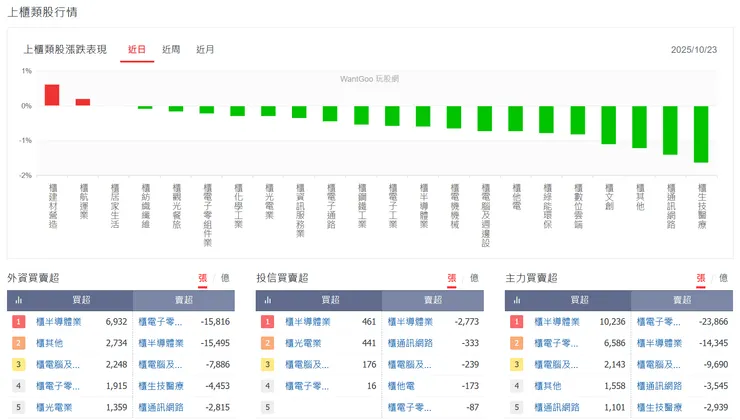Click the -15,816 value in 外資 賣超

[x=215, y=322]
